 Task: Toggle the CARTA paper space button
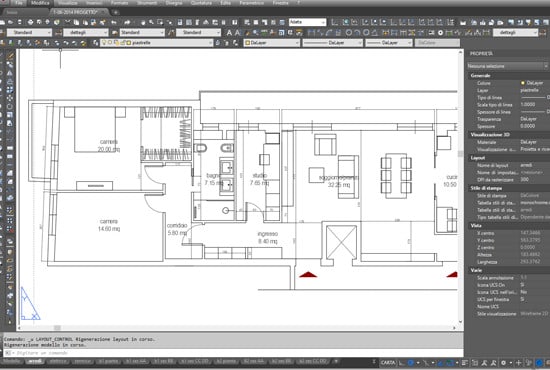pos(388,363)
